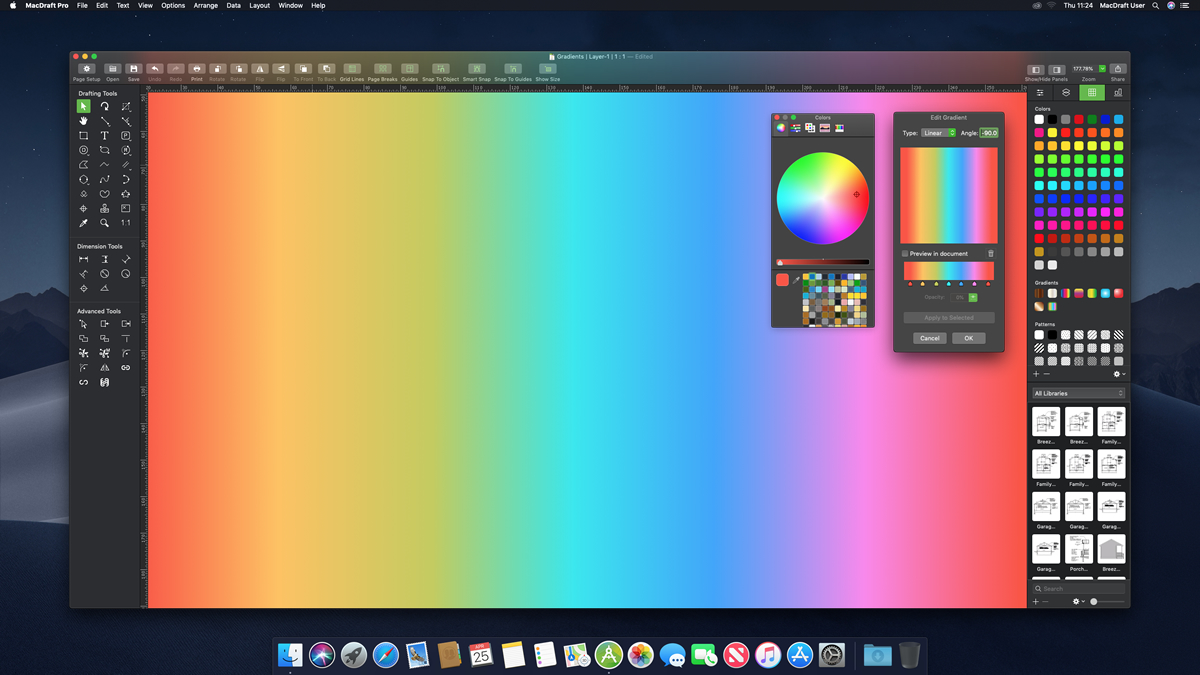This screenshot has width=1200, height=675.
Task: Click the Undo toolbar icon
Action: pos(155,69)
